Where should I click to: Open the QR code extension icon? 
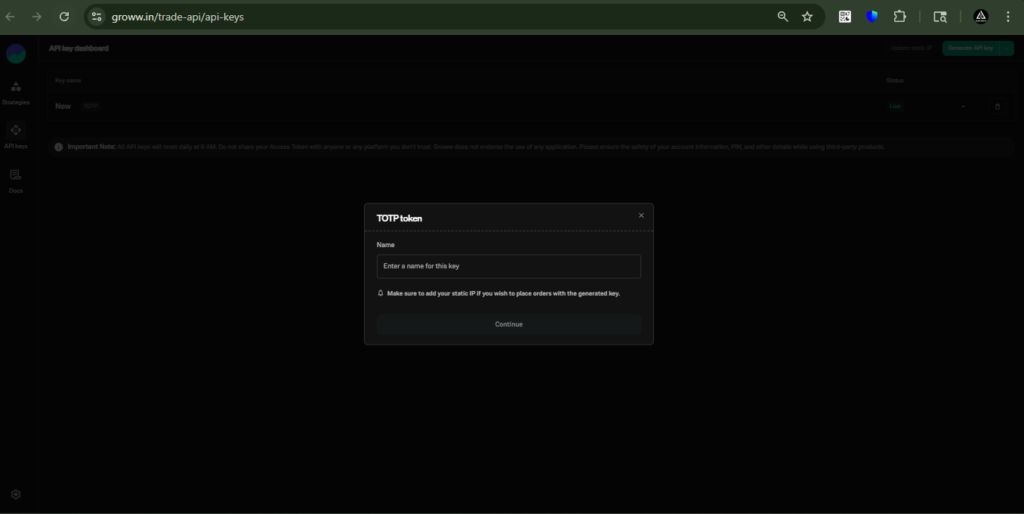845,17
